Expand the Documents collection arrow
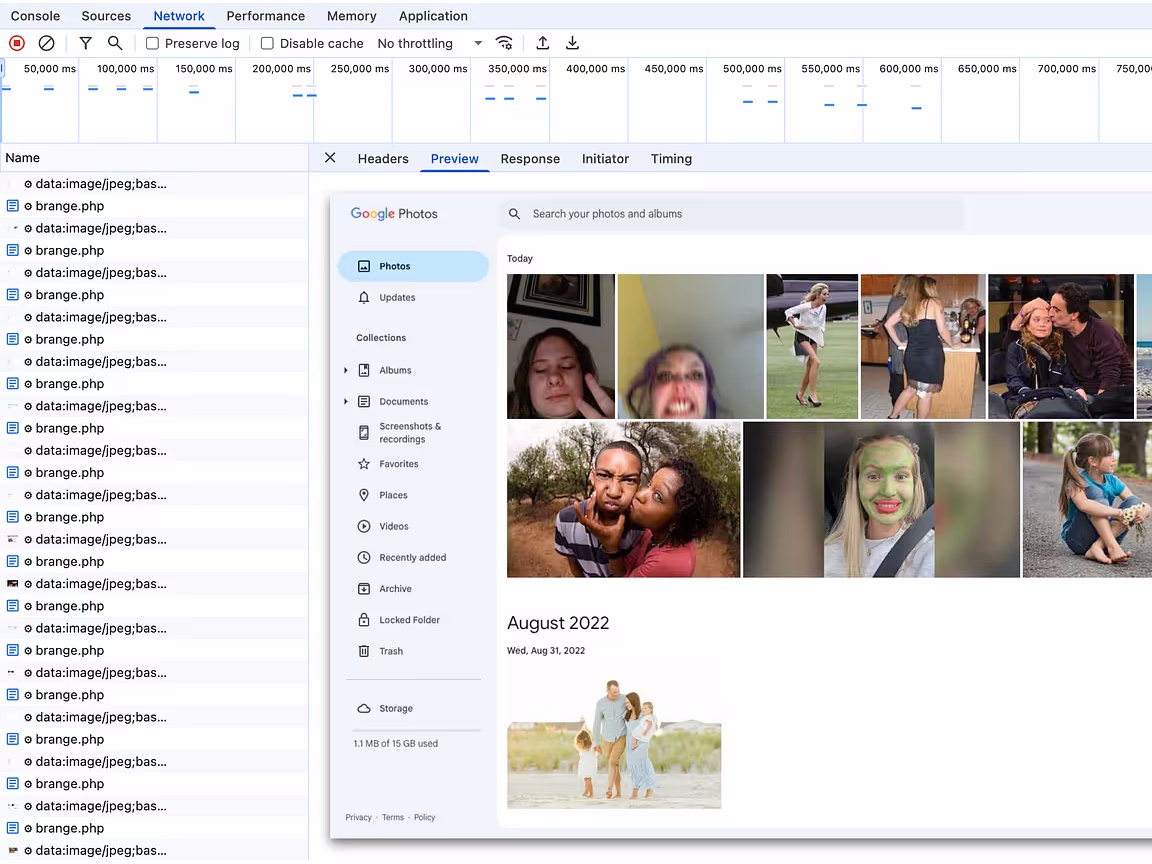Screen dimensions: 1152x864 coord(346,401)
